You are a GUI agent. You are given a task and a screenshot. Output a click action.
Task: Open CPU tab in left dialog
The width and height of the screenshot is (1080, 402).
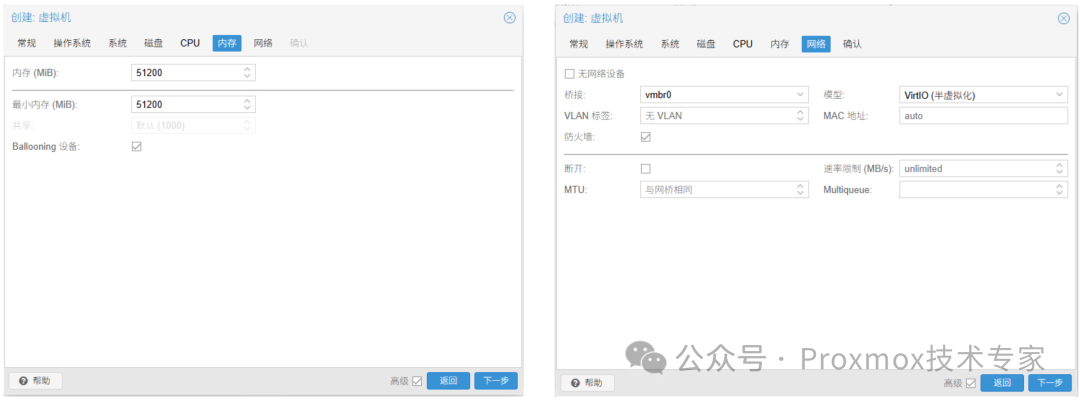190,43
